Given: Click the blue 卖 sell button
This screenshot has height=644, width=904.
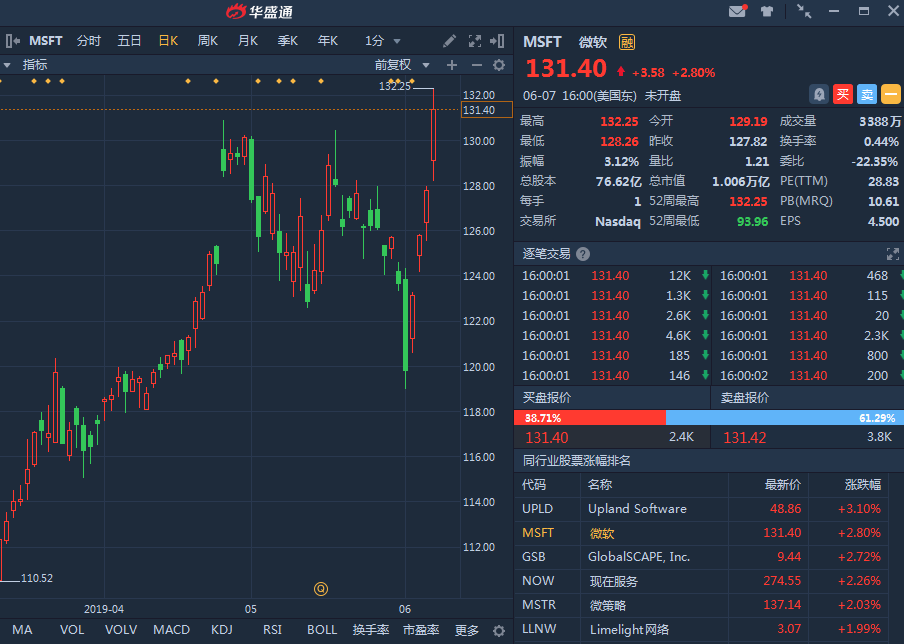Looking at the screenshot, I should [x=866, y=94].
